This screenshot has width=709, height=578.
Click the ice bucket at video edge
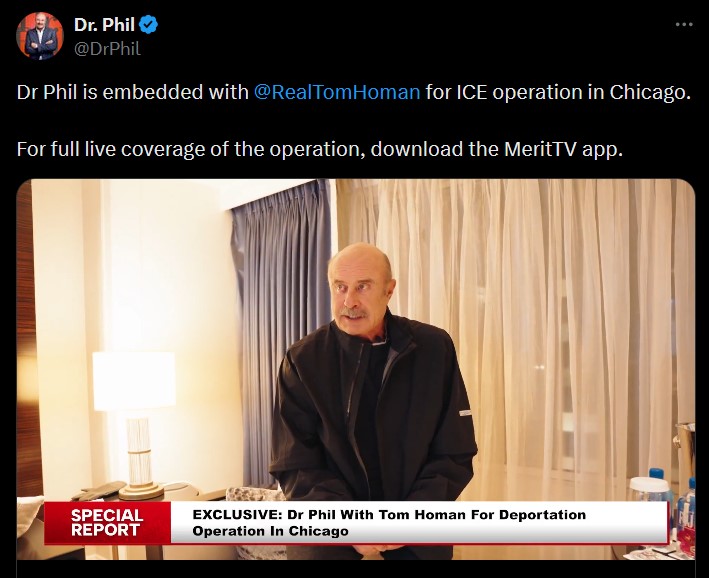tap(685, 452)
